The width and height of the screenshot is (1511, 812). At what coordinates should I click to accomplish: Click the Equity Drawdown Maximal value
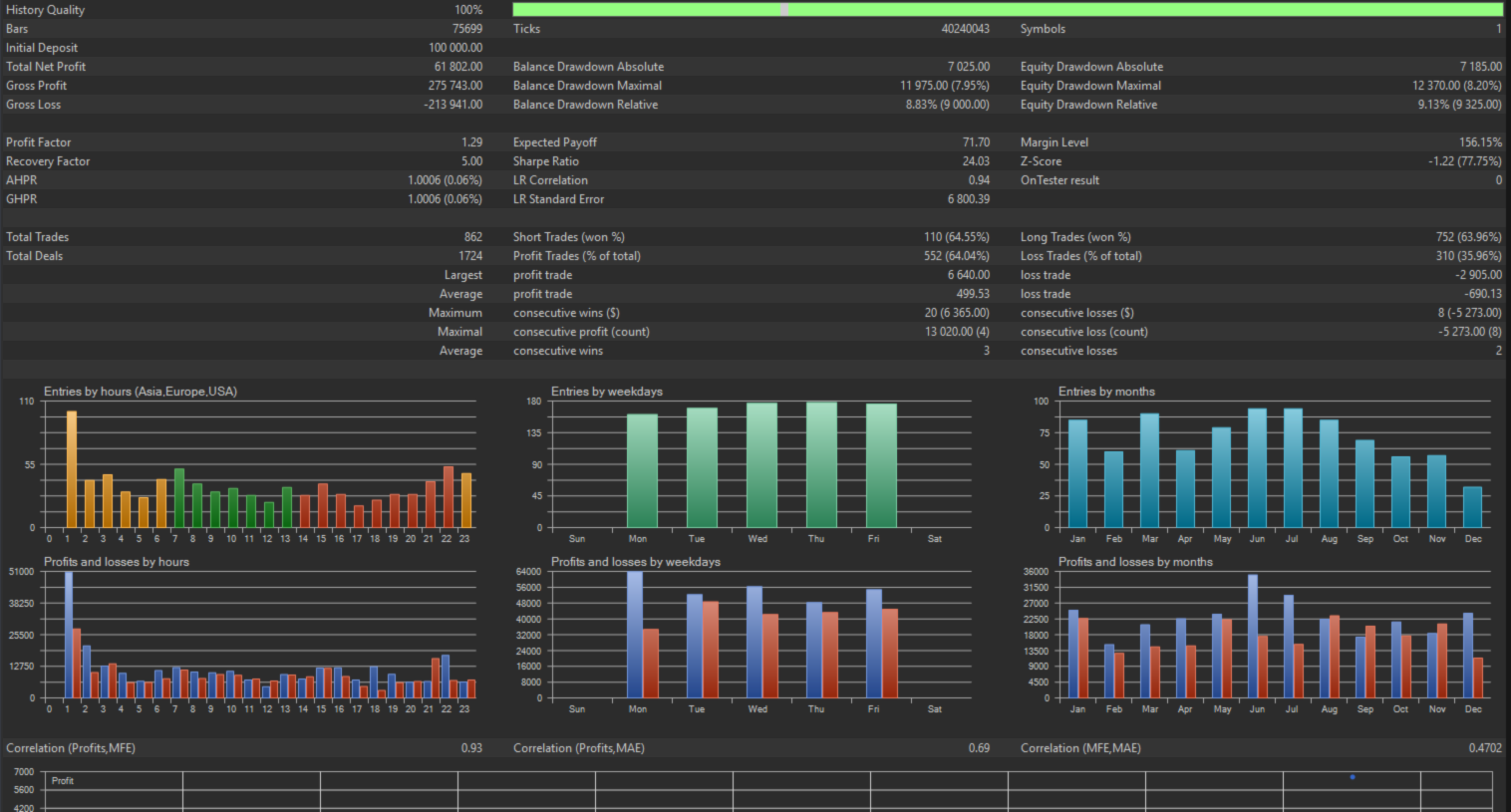(x=1457, y=86)
